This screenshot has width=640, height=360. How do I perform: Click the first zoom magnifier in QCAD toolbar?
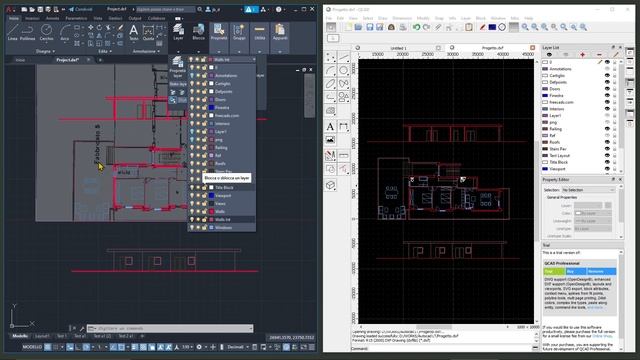[525, 27]
